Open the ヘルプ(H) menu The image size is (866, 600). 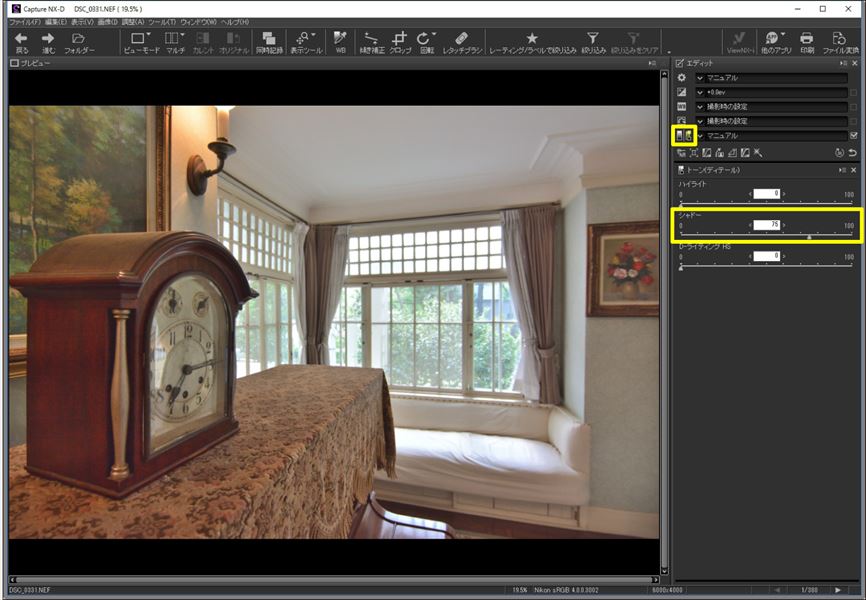235,22
